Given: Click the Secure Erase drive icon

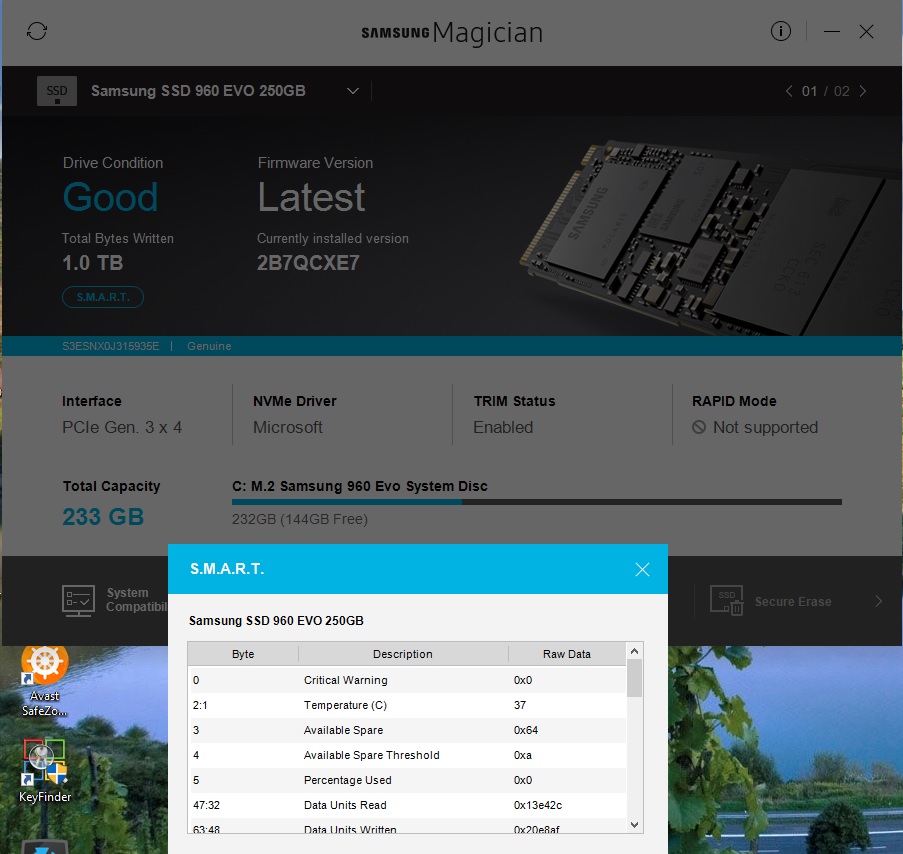Looking at the screenshot, I should (727, 601).
